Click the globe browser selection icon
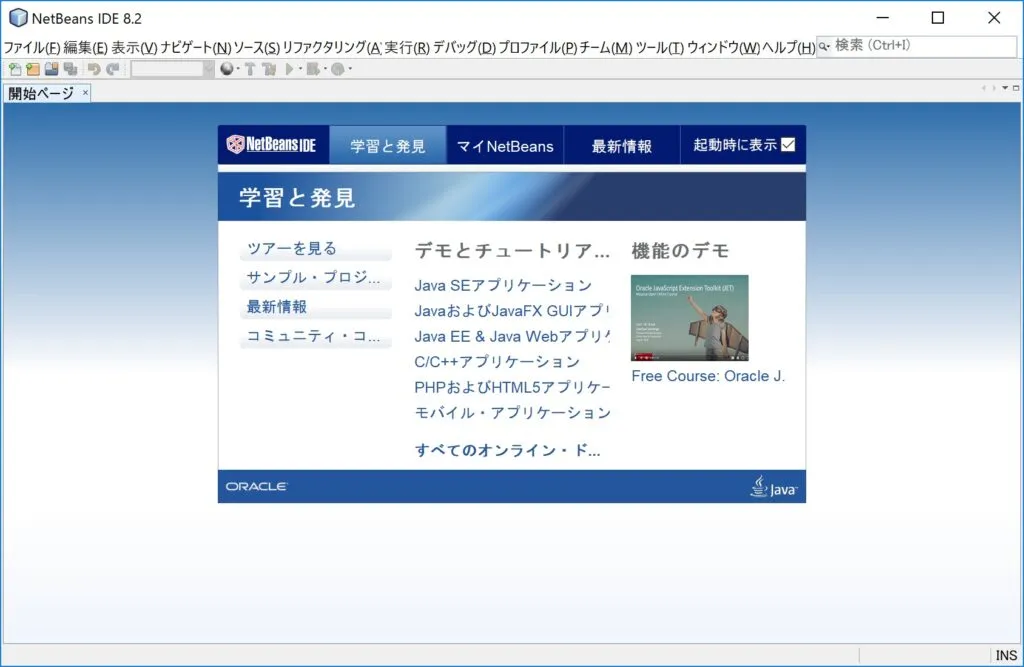Screen dimensions: 1024x667 click(x=227, y=69)
